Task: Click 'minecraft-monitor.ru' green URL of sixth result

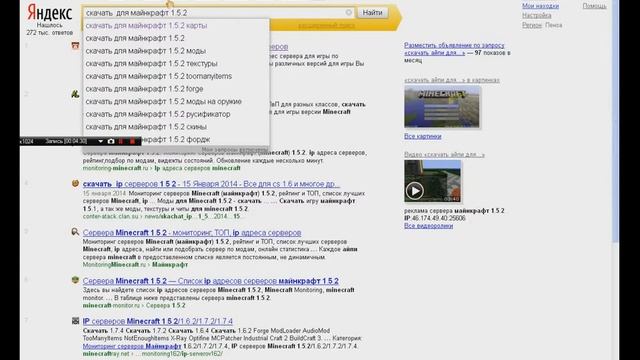Action: [x=112, y=305]
